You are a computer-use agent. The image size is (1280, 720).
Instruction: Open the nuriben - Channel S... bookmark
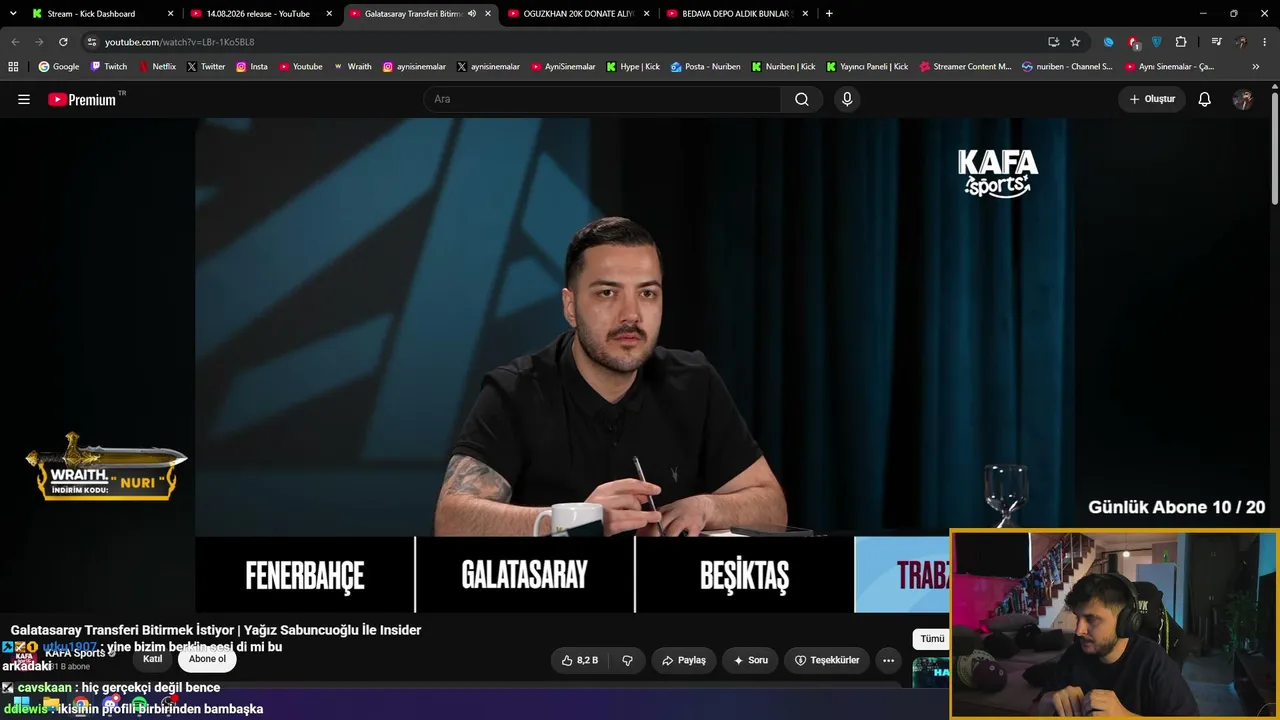click(1067, 67)
